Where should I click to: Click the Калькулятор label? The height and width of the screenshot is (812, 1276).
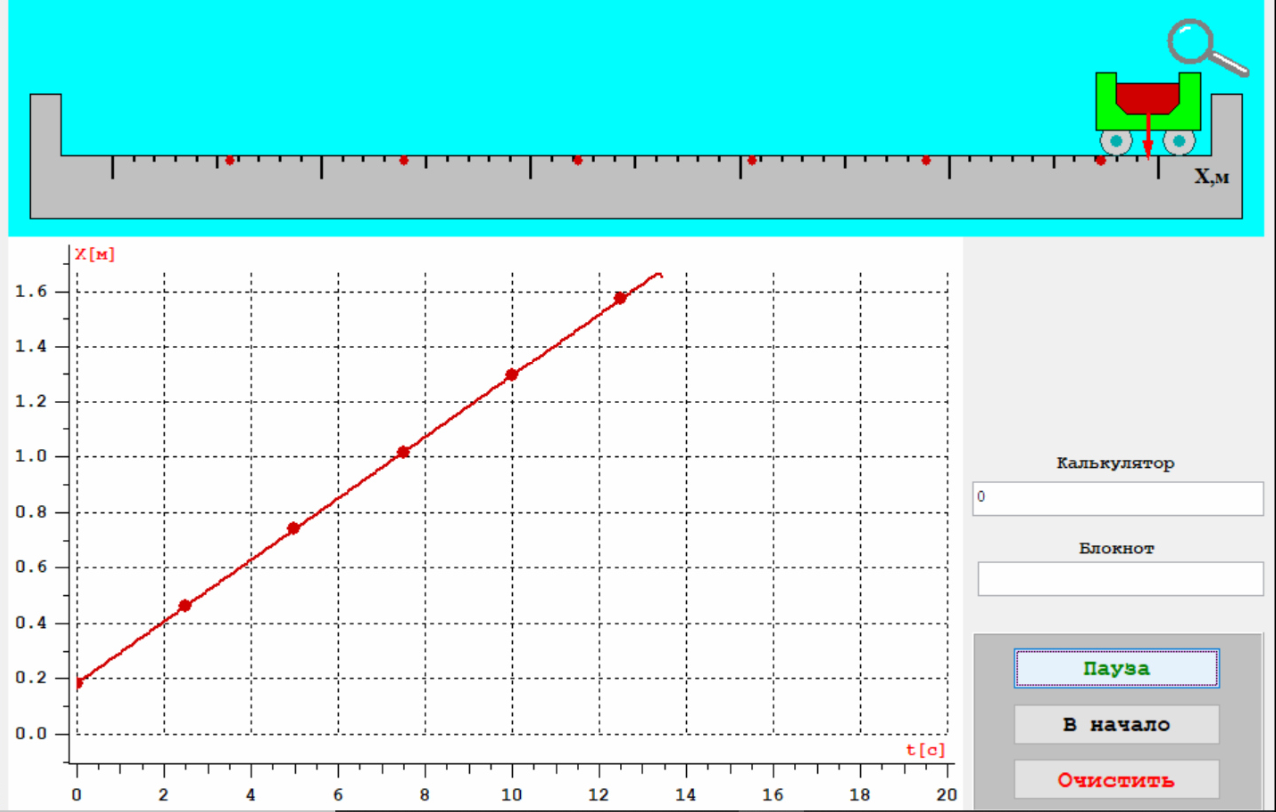pos(1115,463)
